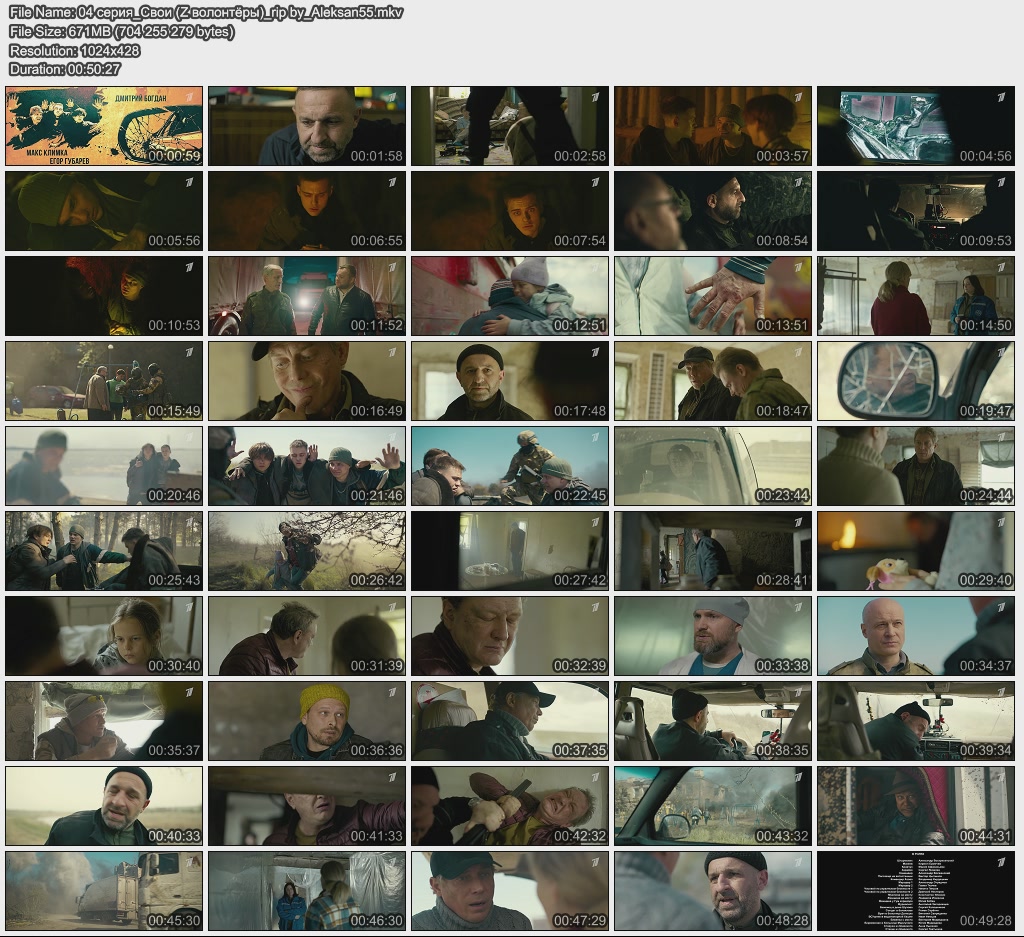Viewport: 1024px width, 937px height.
Task: Select the thumbnail marked 00:26:42
Action: point(306,550)
